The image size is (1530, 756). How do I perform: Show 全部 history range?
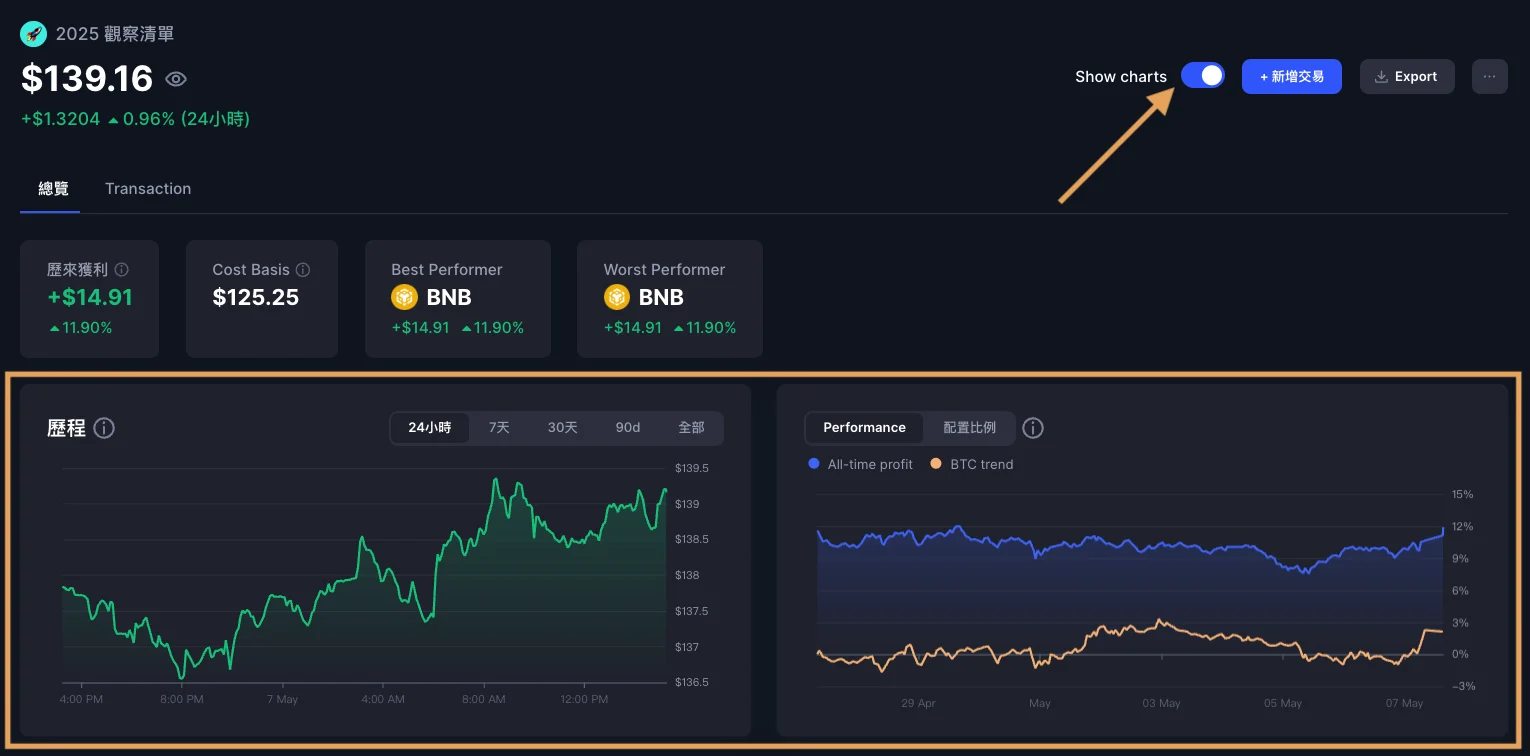[691, 428]
